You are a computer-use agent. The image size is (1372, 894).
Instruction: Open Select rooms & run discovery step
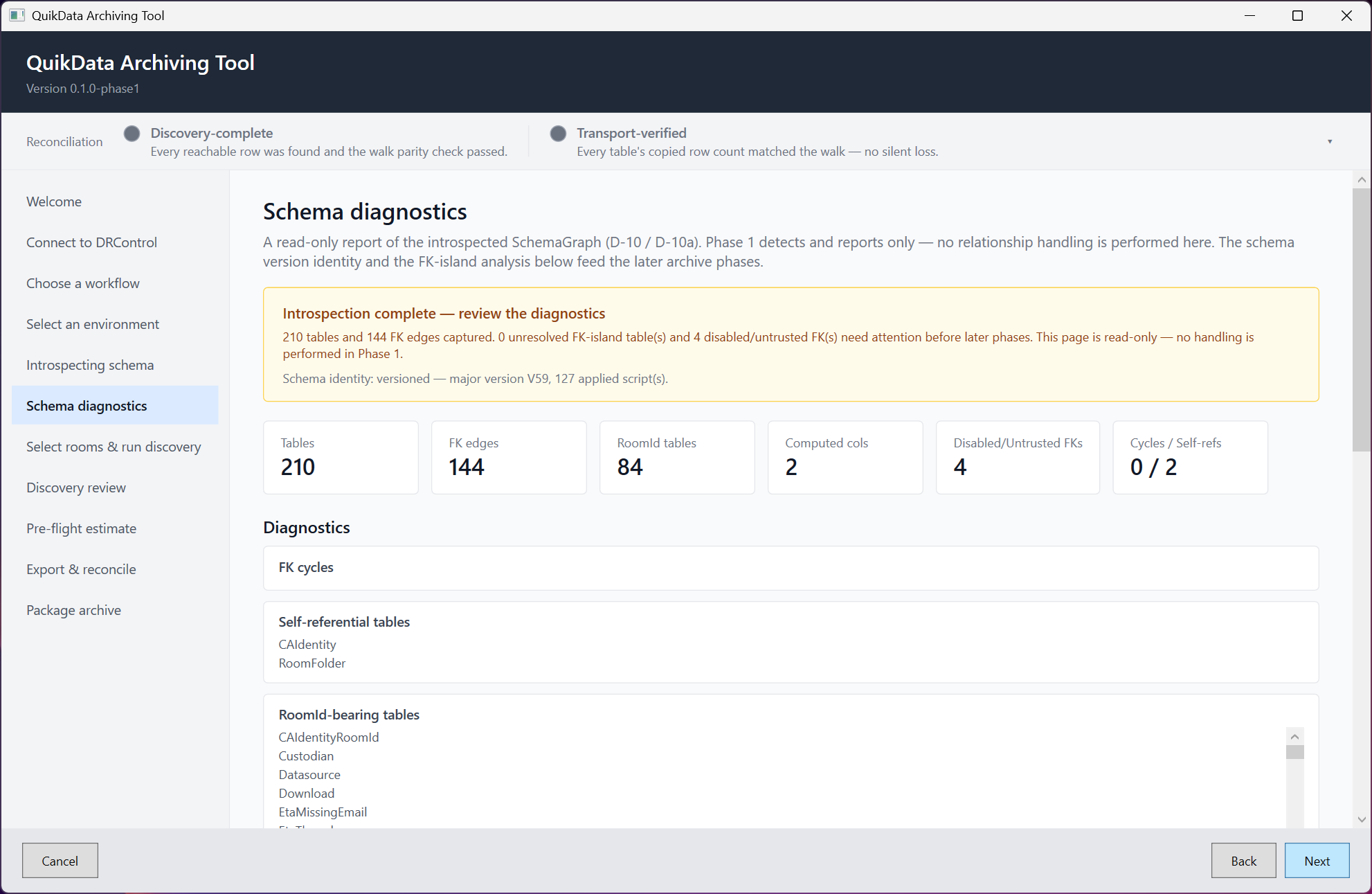tap(115, 447)
